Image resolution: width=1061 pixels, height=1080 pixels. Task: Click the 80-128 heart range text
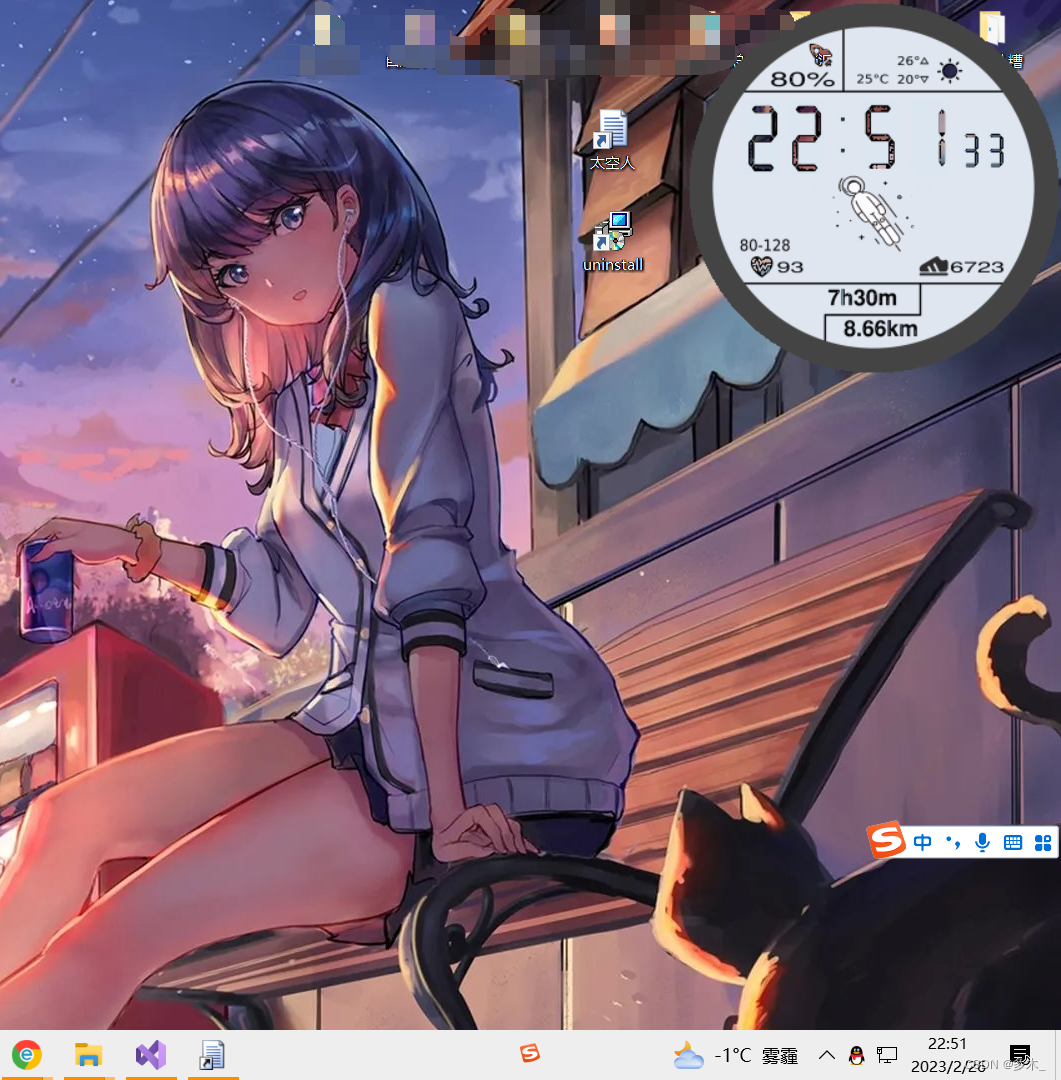[x=765, y=245]
